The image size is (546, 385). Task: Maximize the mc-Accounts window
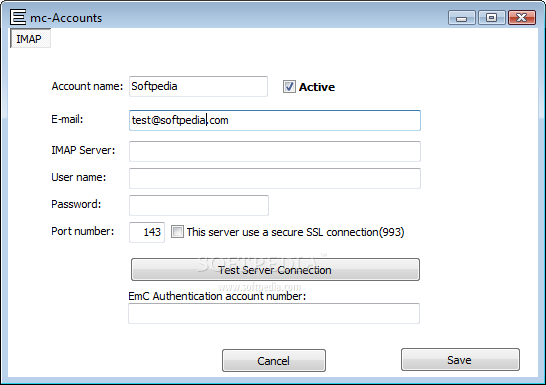click(491, 17)
